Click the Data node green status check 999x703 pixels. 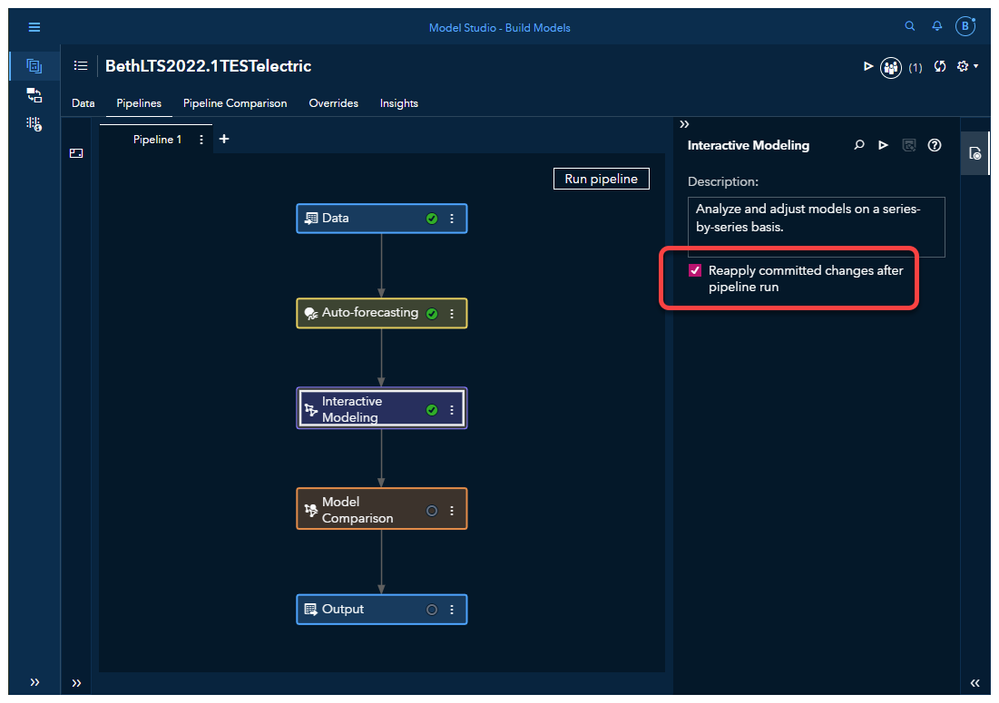(x=432, y=219)
